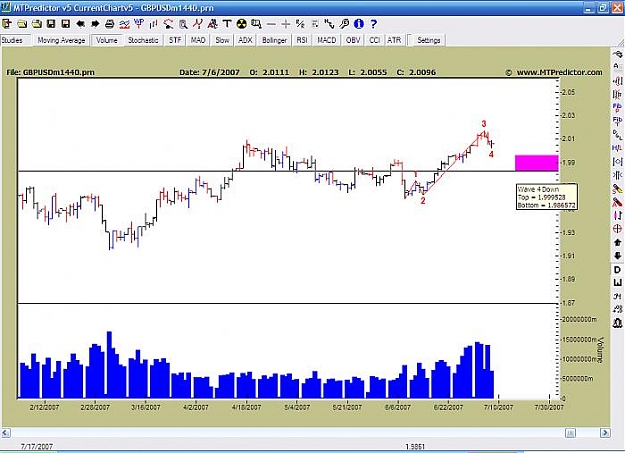The image size is (625, 453).
Task: Toggle the Volume study
Action: coord(106,40)
